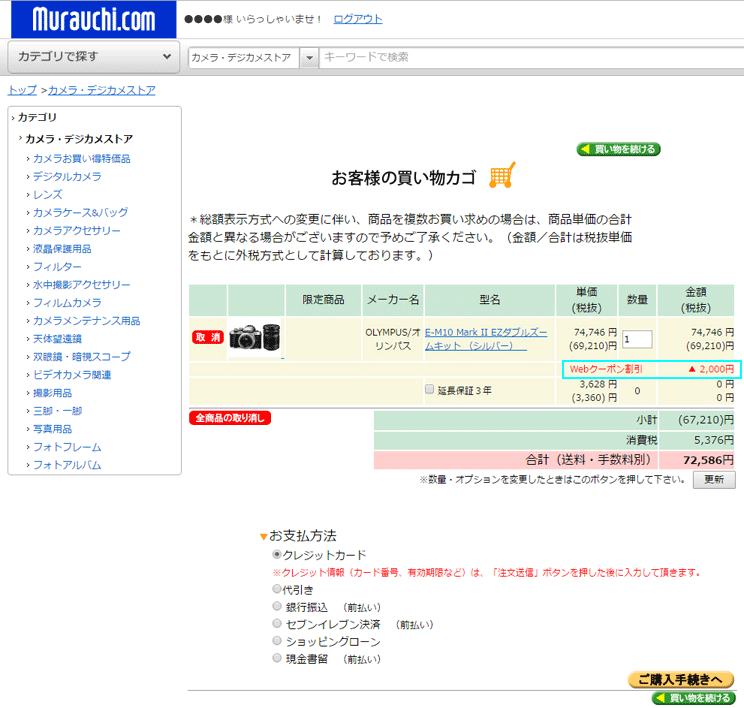This screenshot has height=708, width=744.
Task: Open カメラケース&バッグ category
Action: [x=80, y=213]
